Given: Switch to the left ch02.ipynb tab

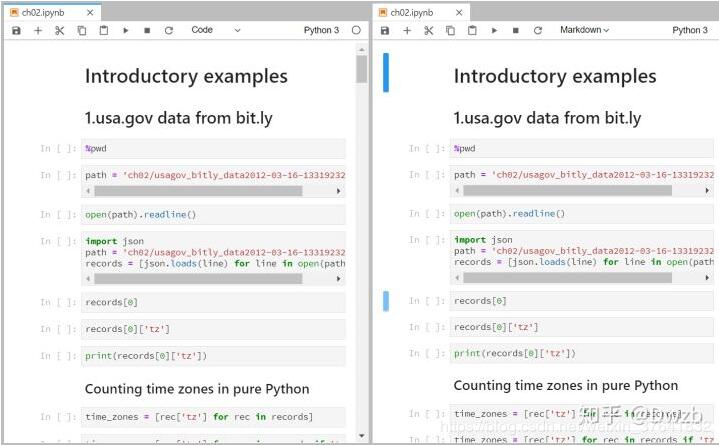Looking at the screenshot, I should pyautogui.click(x=48, y=12).
